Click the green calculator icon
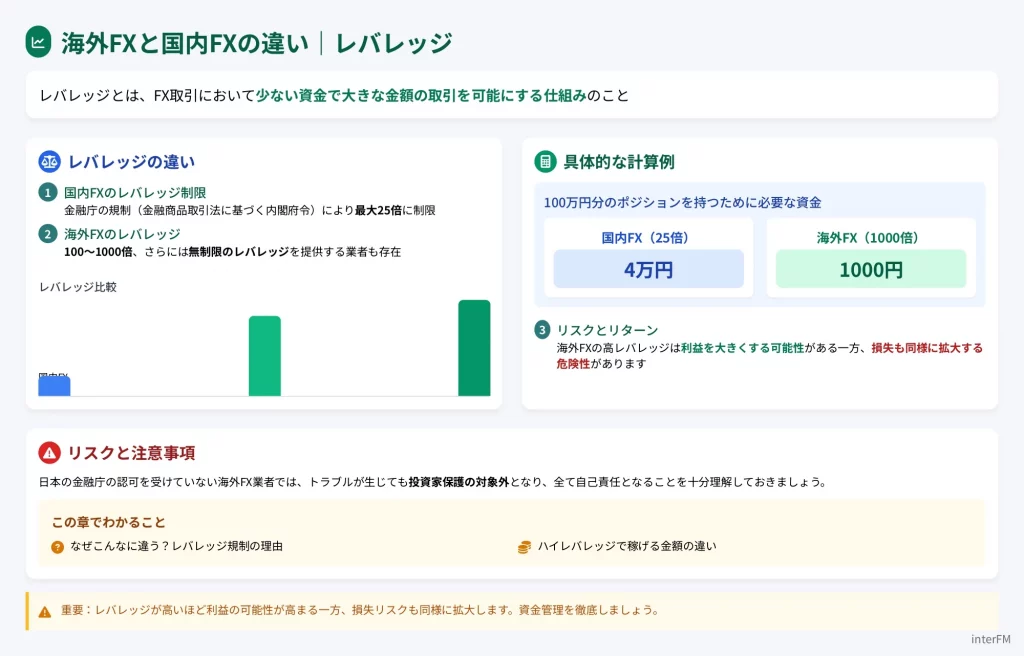 coord(545,162)
